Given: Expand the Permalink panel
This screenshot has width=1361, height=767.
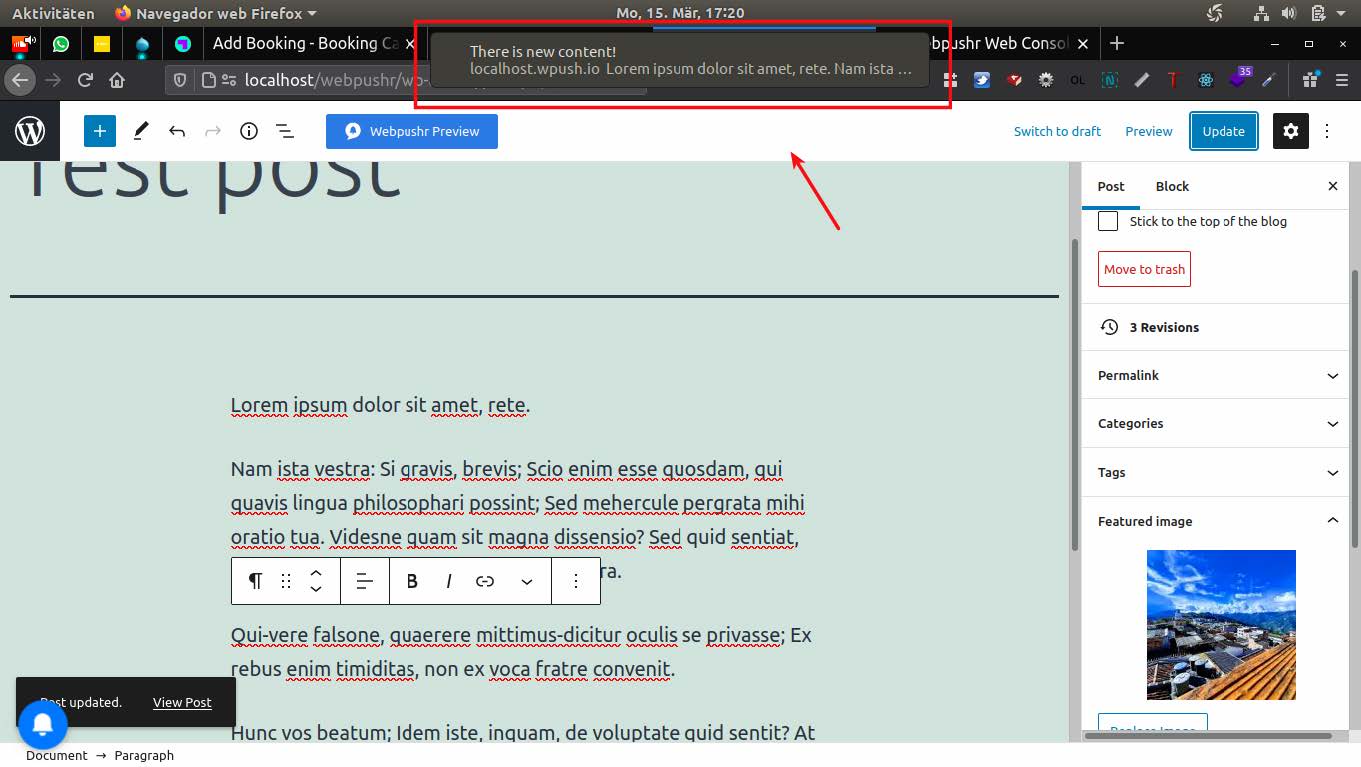Looking at the screenshot, I should click(x=1216, y=375).
